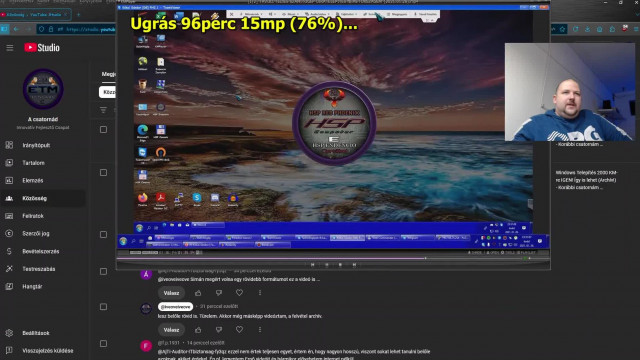Tick the first comment checkbox below the filter

(x=103, y=129)
